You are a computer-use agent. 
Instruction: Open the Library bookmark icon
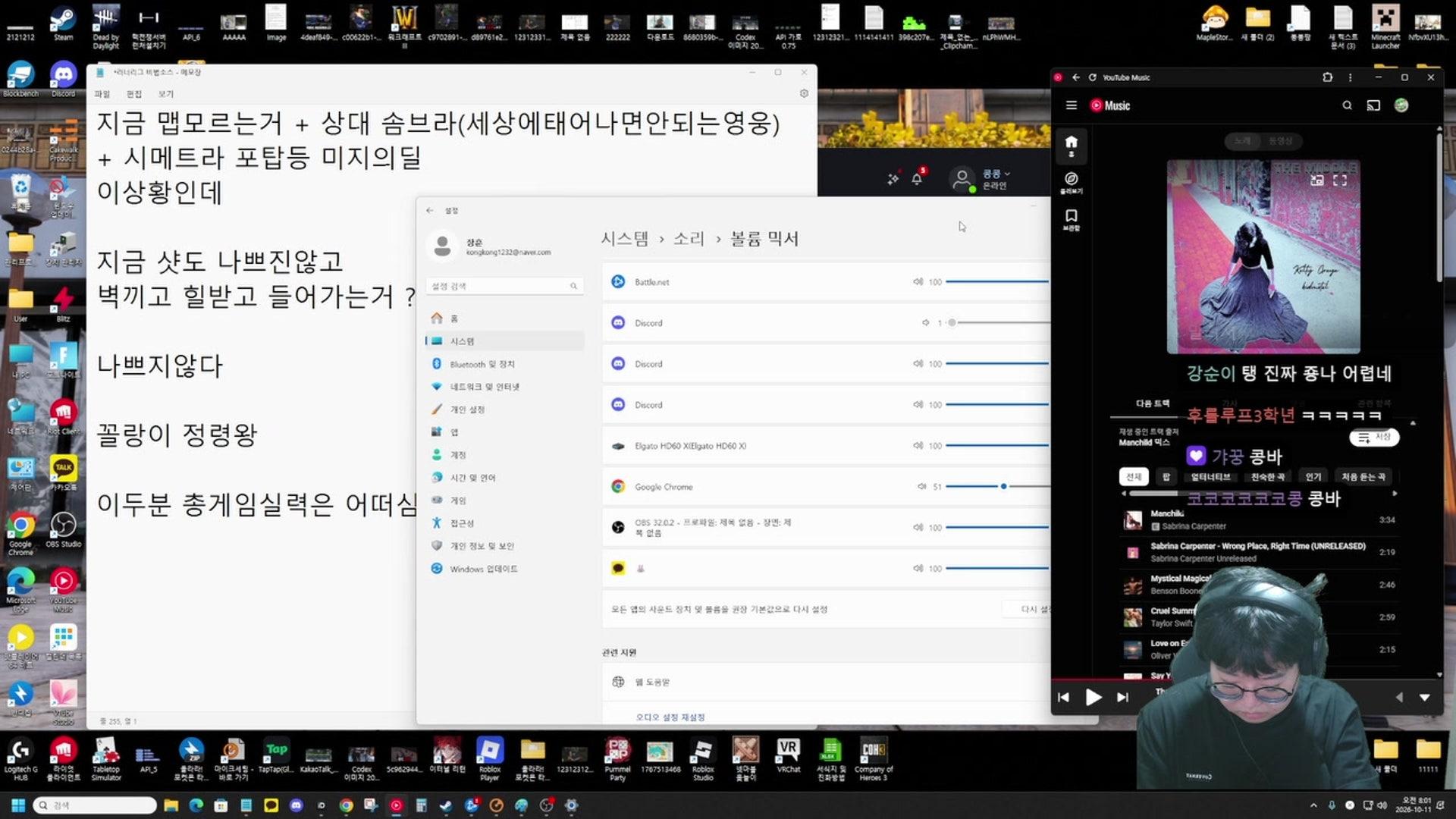(1071, 219)
